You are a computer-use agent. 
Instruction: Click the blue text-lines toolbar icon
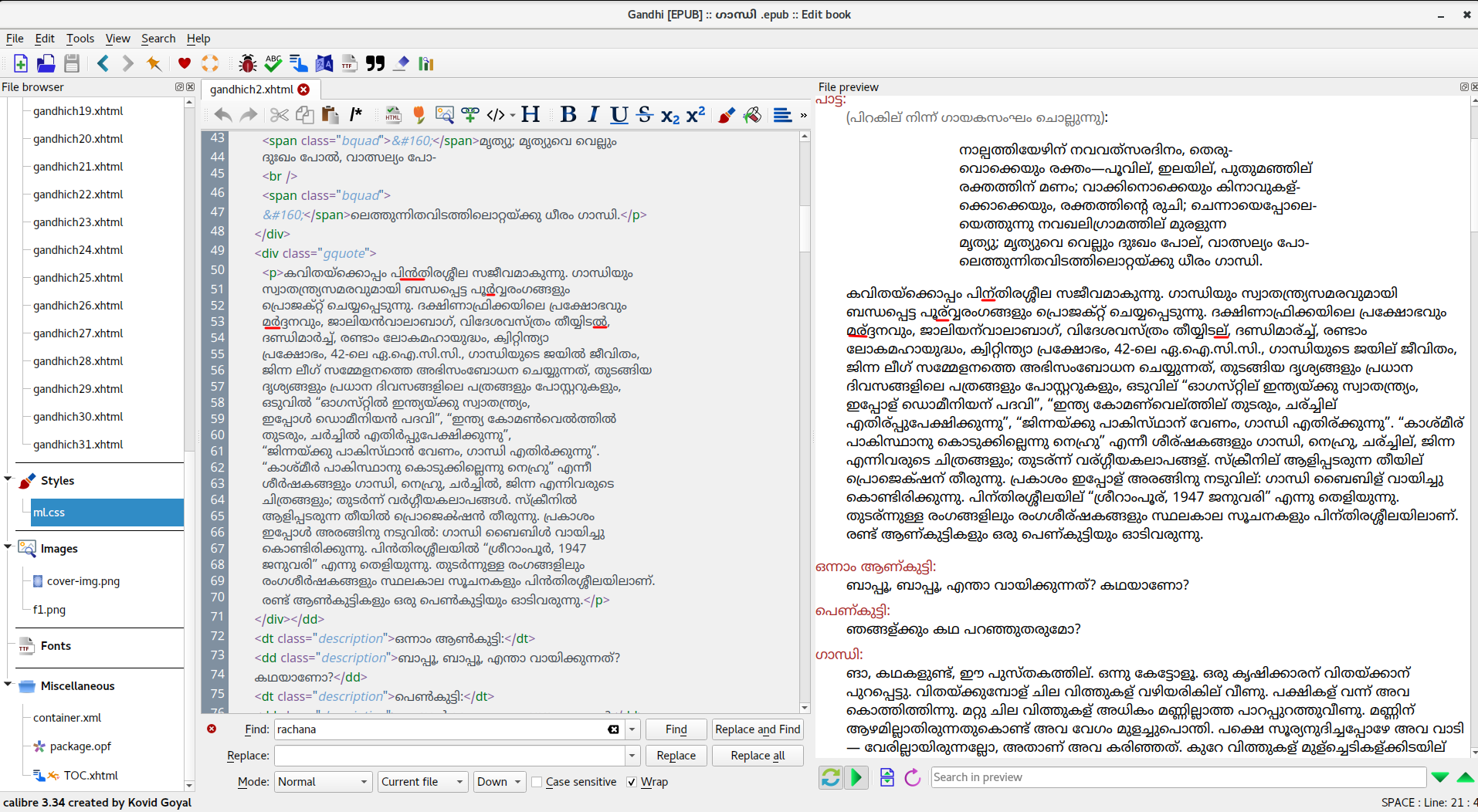click(x=298, y=63)
